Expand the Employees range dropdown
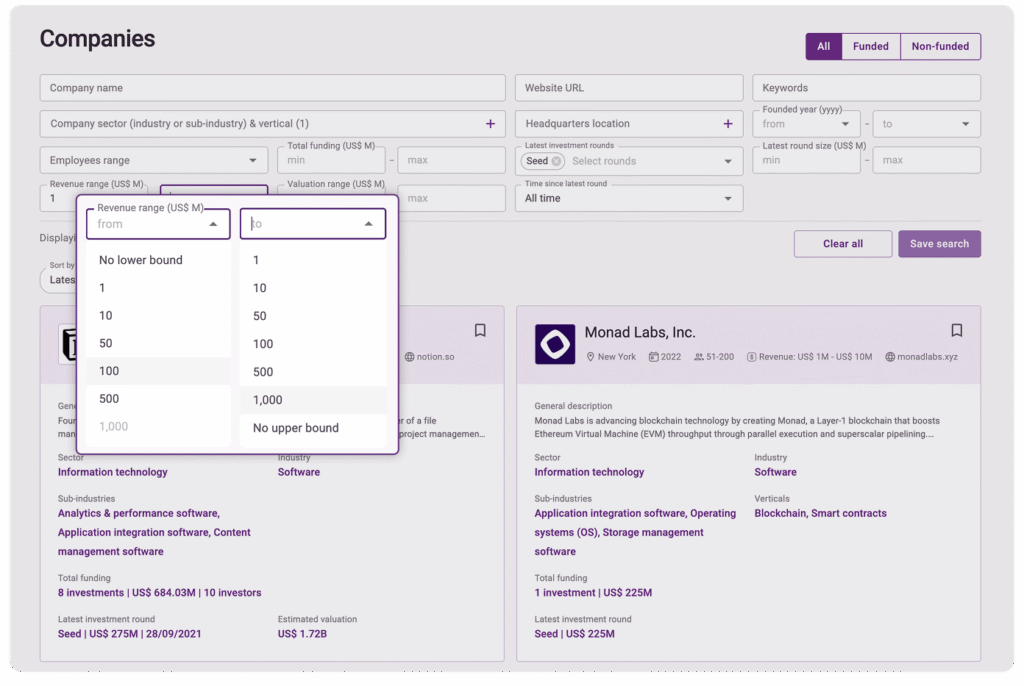 coord(154,160)
